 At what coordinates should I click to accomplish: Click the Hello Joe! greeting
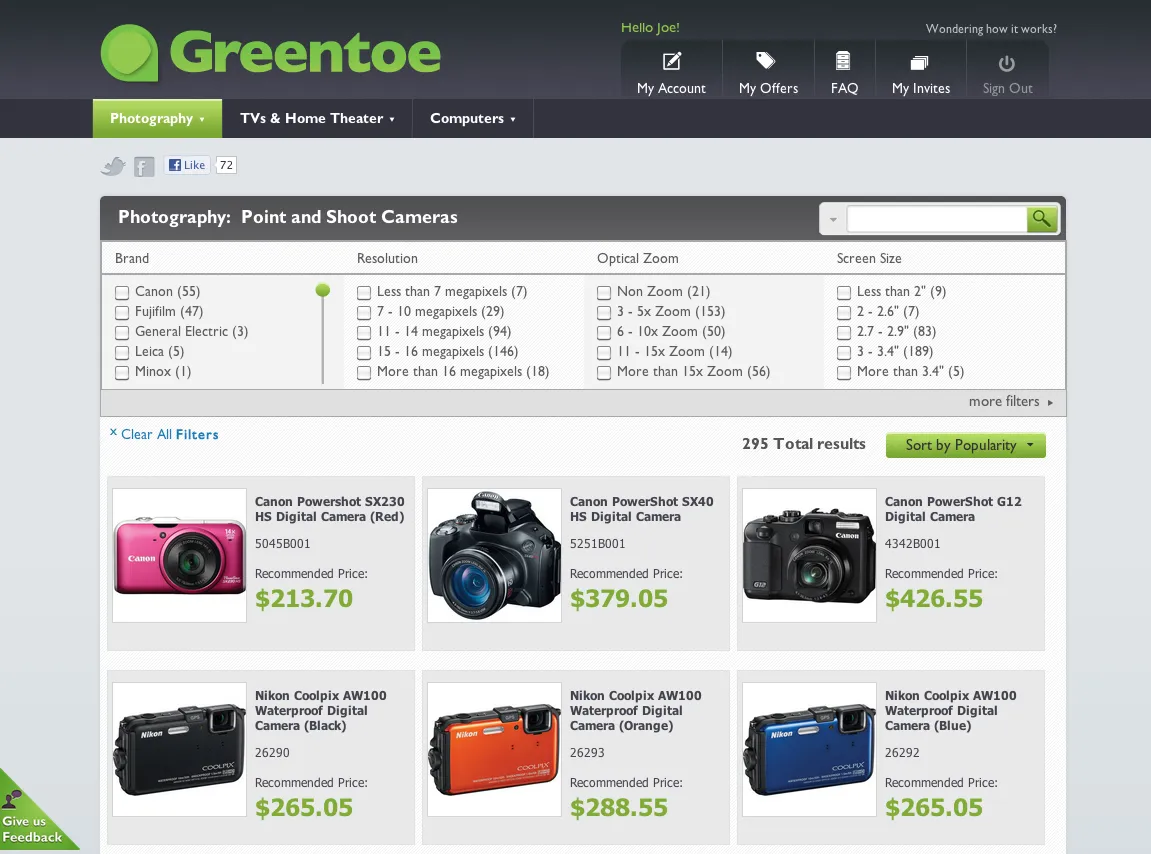pos(650,27)
